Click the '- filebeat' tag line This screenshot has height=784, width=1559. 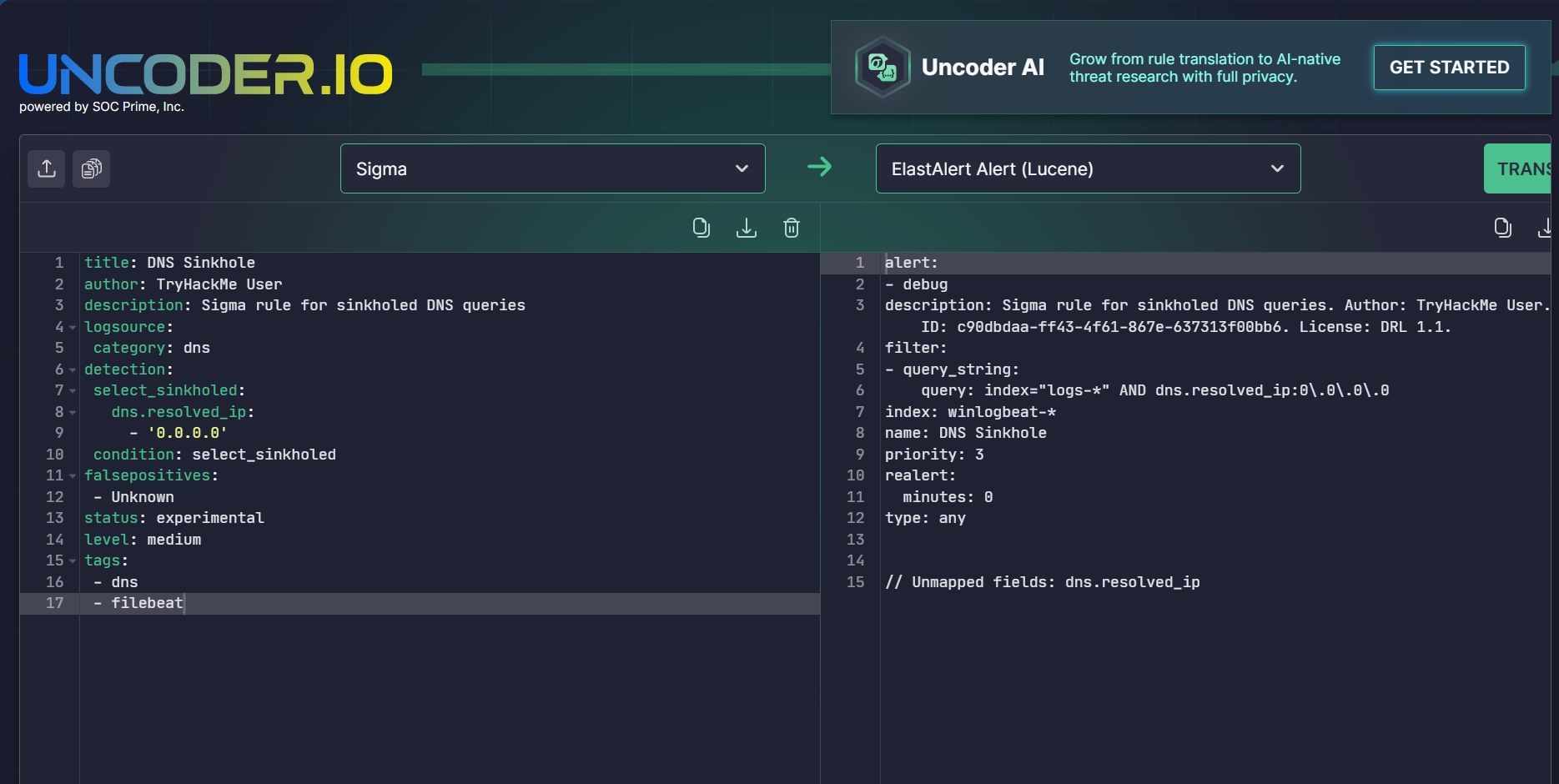pos(138,603)
